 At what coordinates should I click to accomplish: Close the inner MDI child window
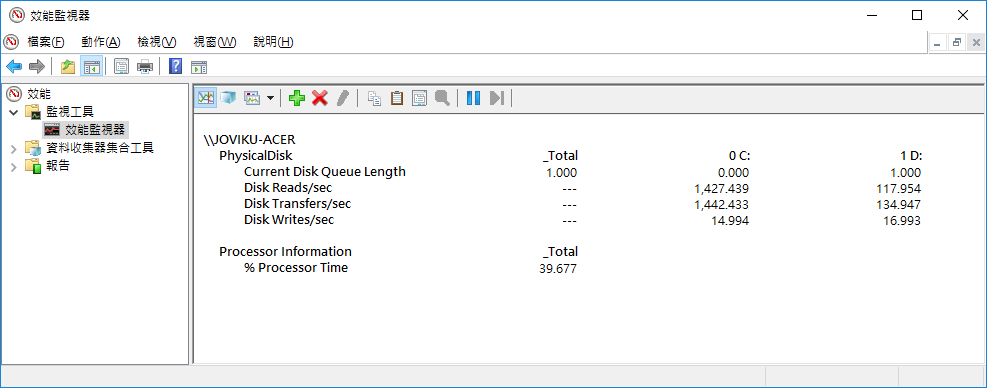[x=976, y=43]
